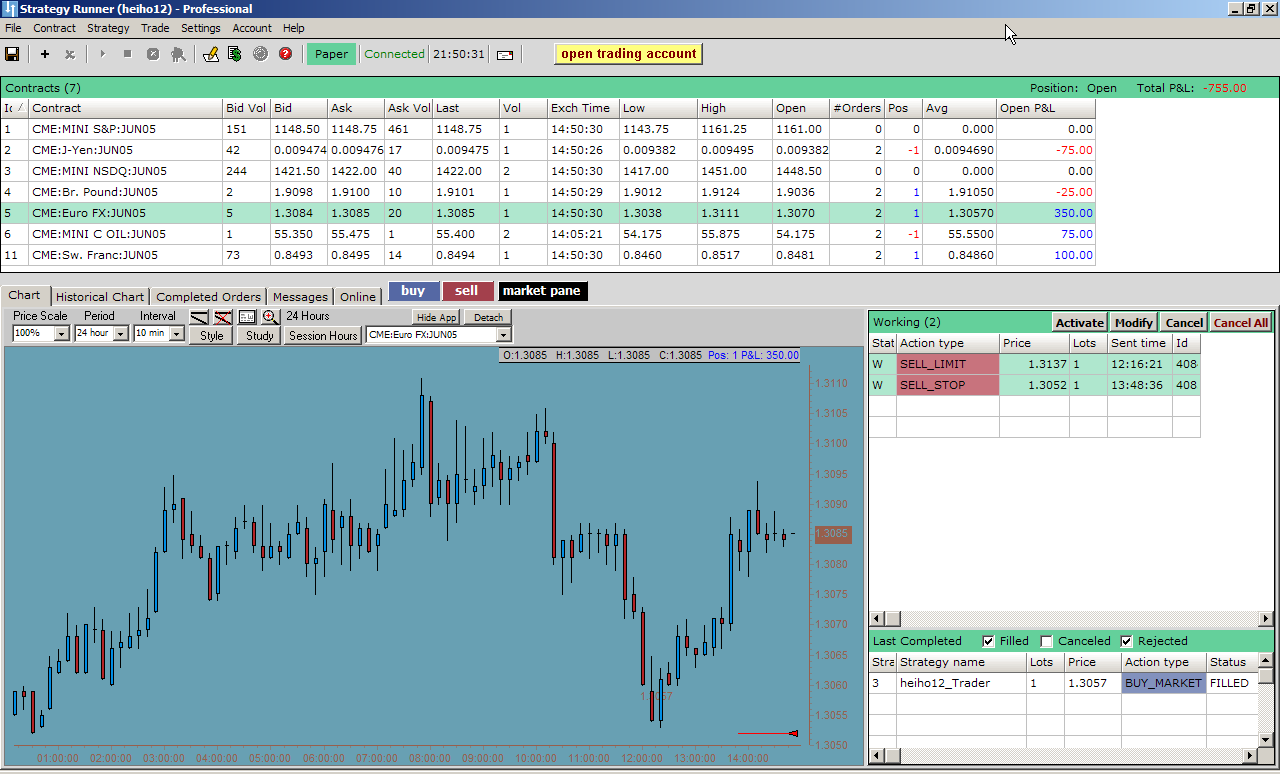
Task: Click the green dollar sign account icon
Action: coord(235,54)
